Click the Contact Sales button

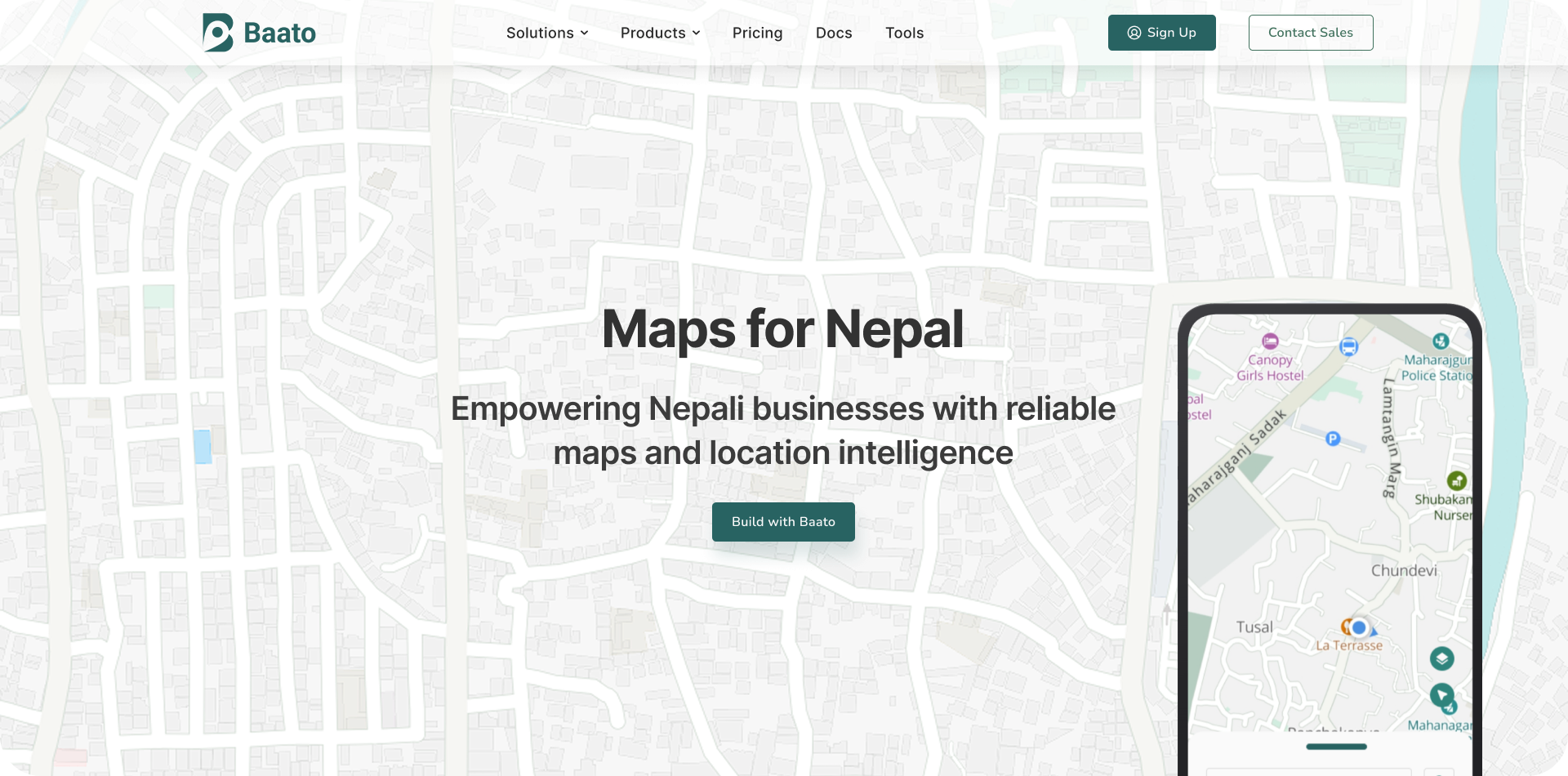pyautogui.click(x=1311, y=33)
